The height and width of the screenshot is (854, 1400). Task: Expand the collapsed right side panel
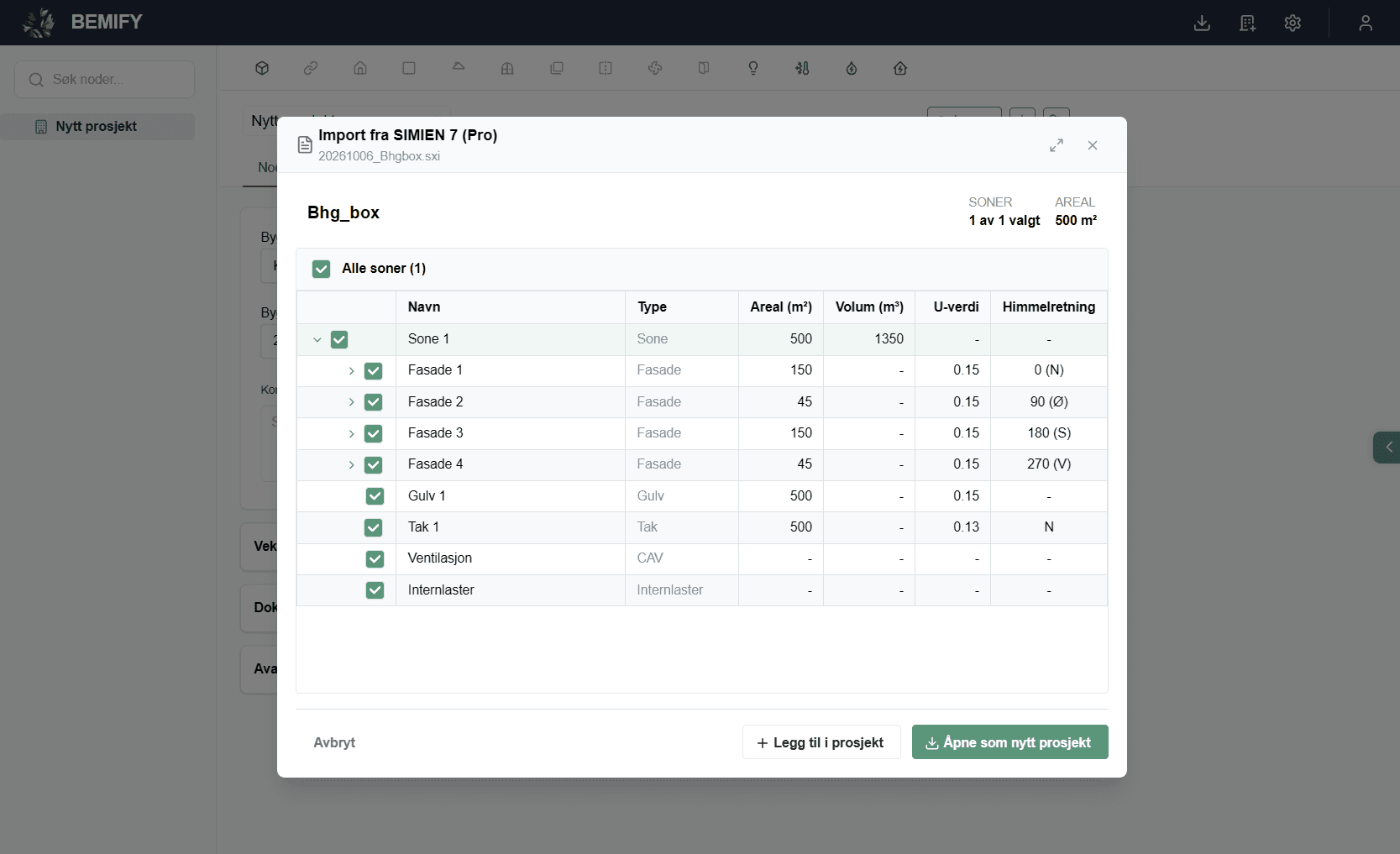coord(1387,448)
